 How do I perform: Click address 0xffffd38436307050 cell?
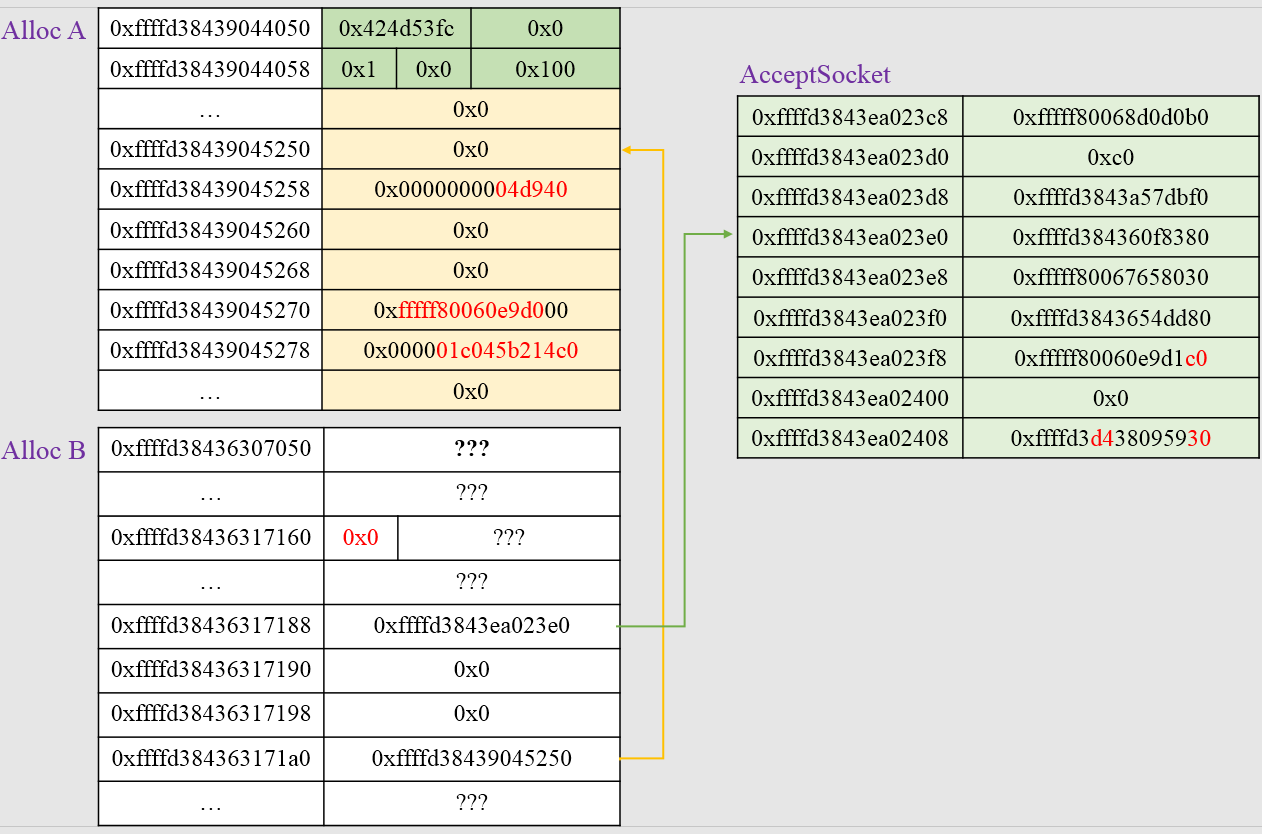(x=211, y=450)
